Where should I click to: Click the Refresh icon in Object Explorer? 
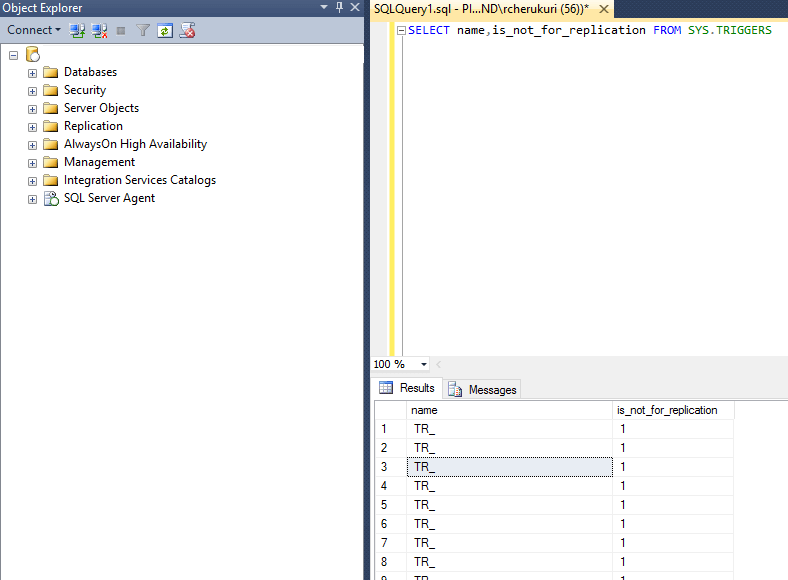(x=165, y=31)
